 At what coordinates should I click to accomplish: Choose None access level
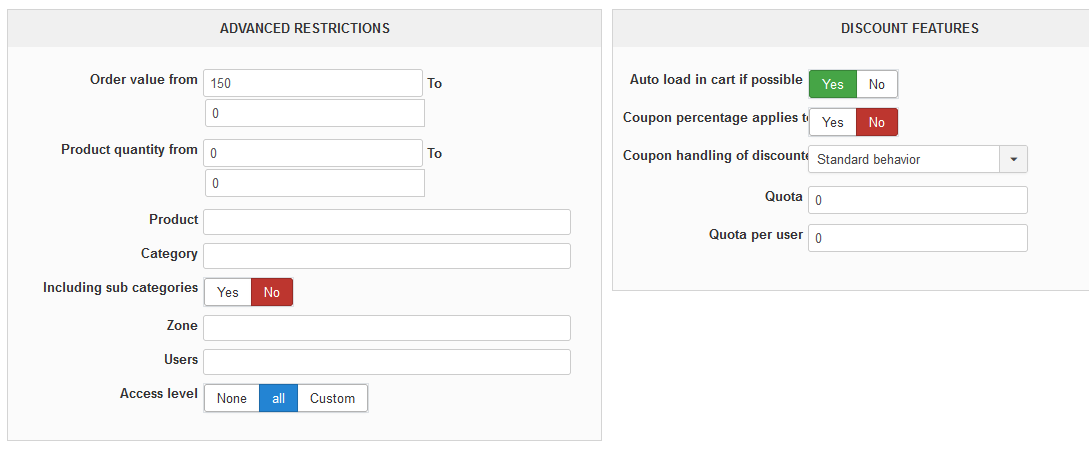click(x=232, y=398)
